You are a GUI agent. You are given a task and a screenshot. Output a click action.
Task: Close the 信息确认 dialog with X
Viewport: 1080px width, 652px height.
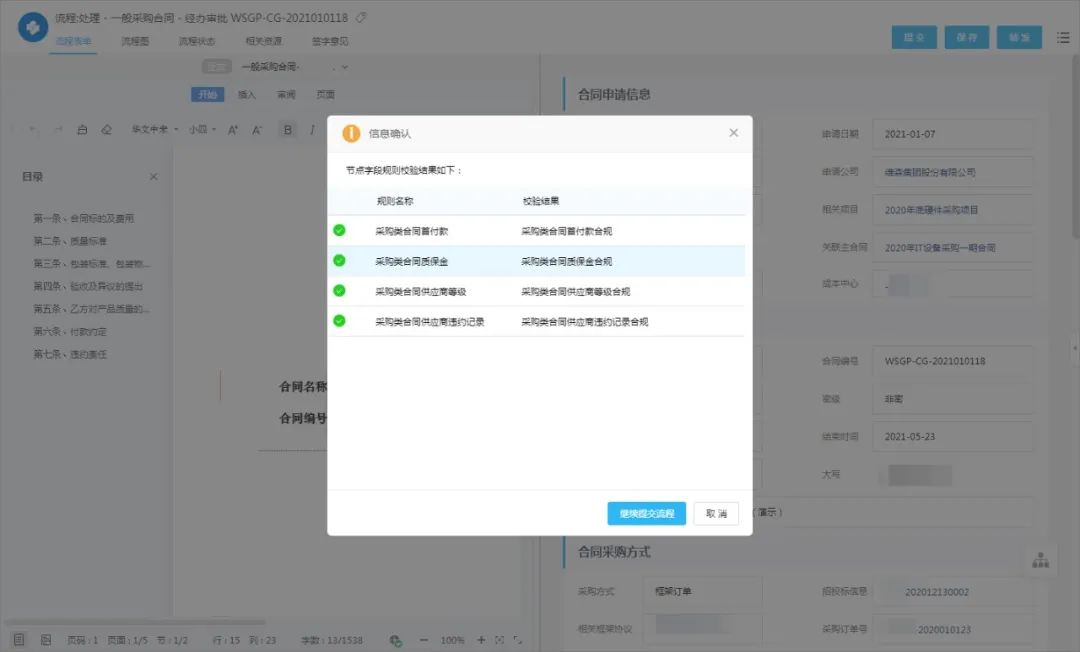click(734, 133)
